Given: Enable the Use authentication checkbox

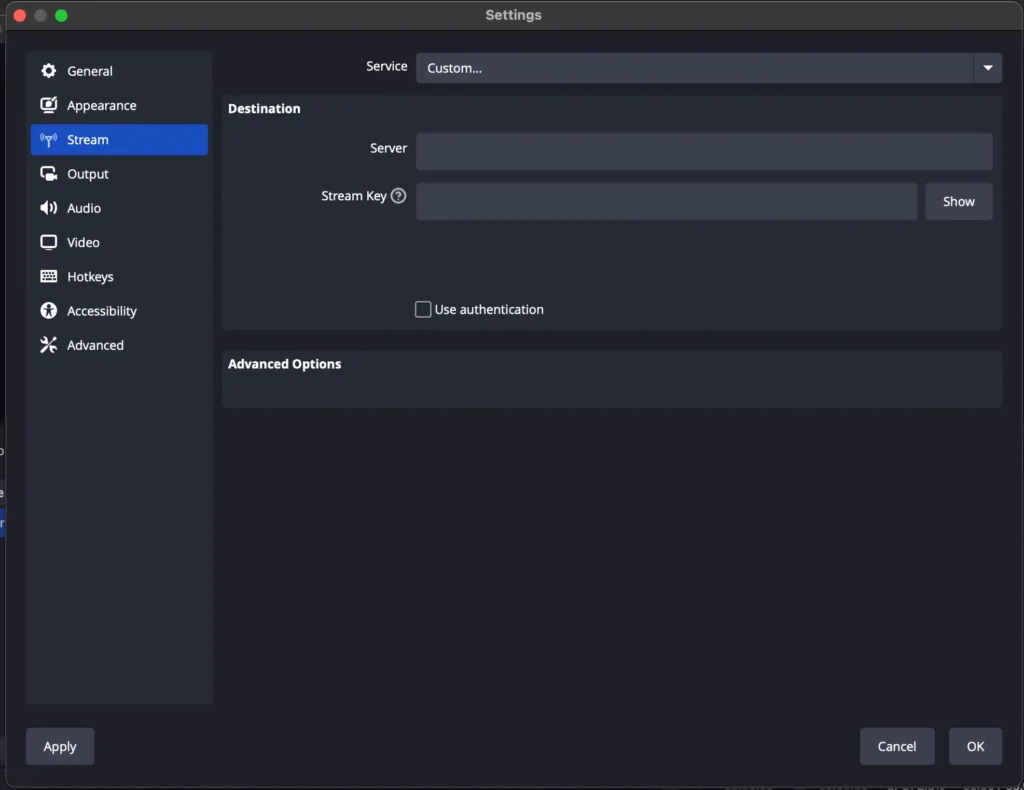Looking at the screenshot, I should (423, 310).
